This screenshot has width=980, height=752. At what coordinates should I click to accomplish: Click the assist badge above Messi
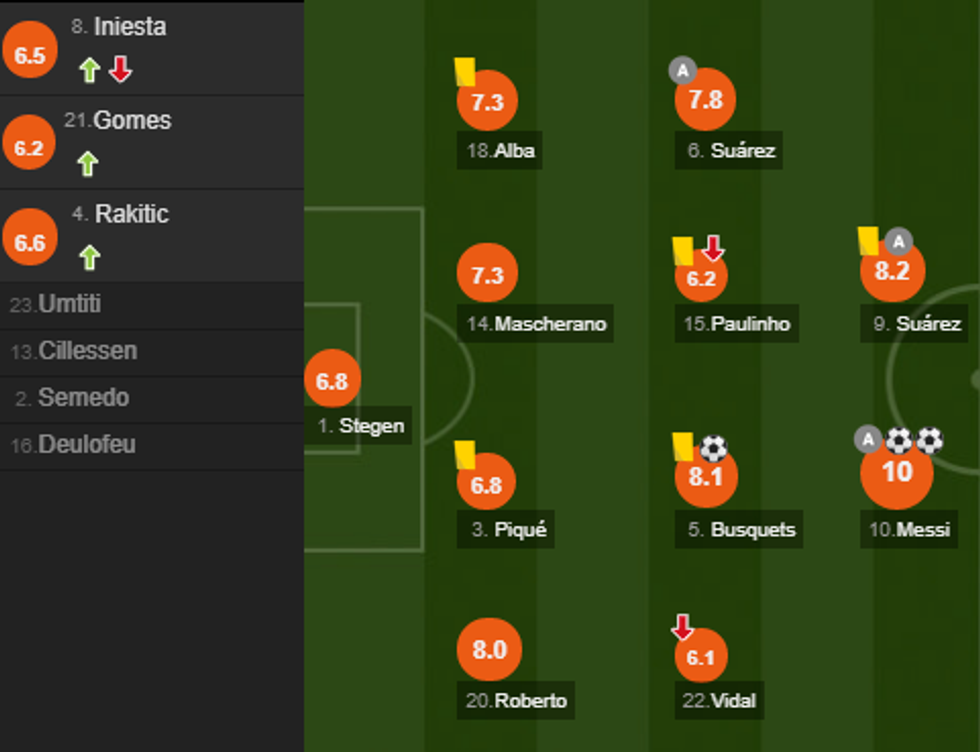(x=867, y=439)
